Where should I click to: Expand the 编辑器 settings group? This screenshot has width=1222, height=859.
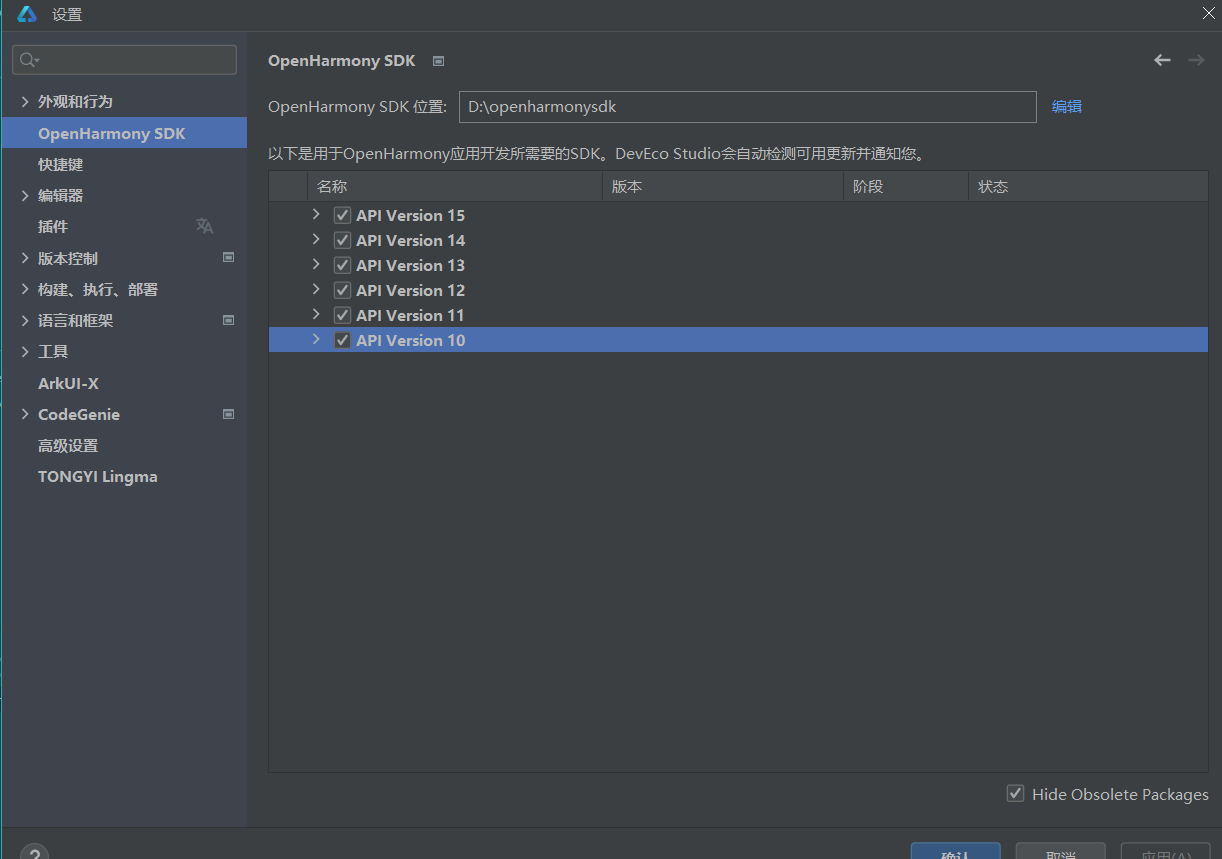coord(25,195)
